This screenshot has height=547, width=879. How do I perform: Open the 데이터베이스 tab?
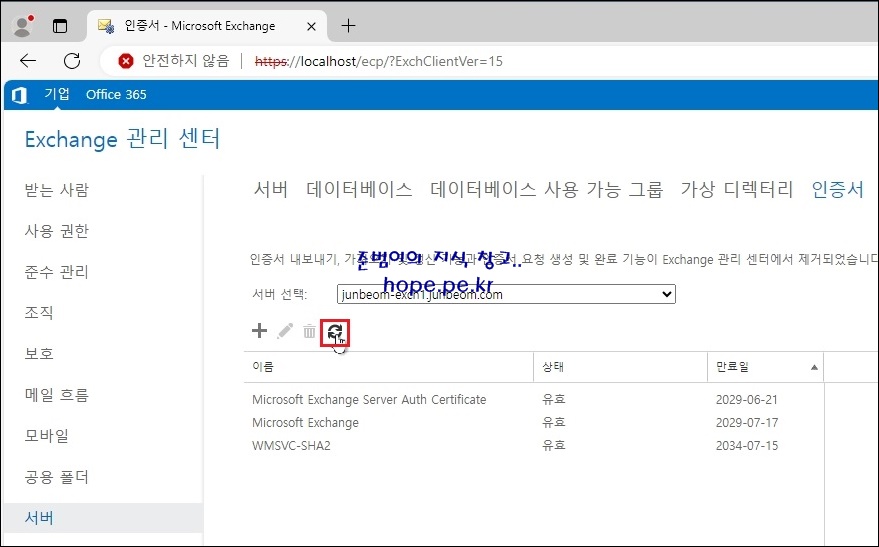point(359,189)
